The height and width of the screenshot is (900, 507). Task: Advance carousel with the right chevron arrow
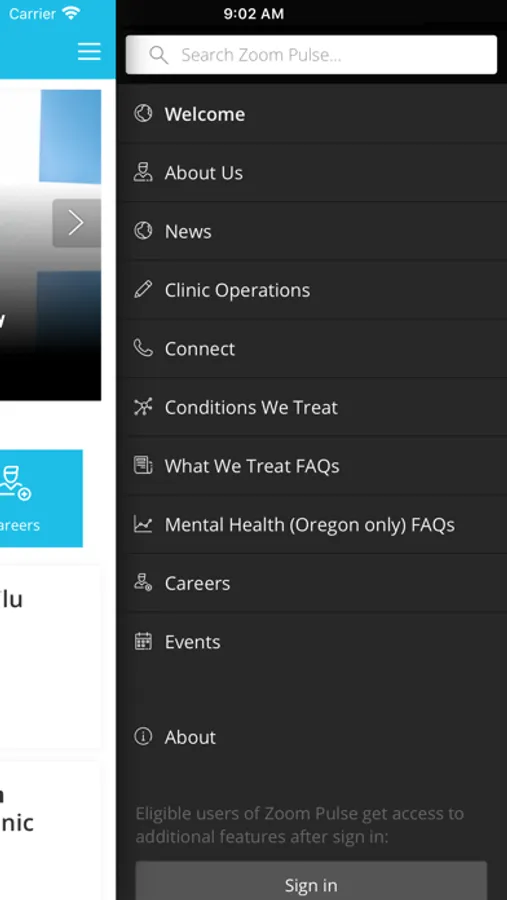click(76, 223)
